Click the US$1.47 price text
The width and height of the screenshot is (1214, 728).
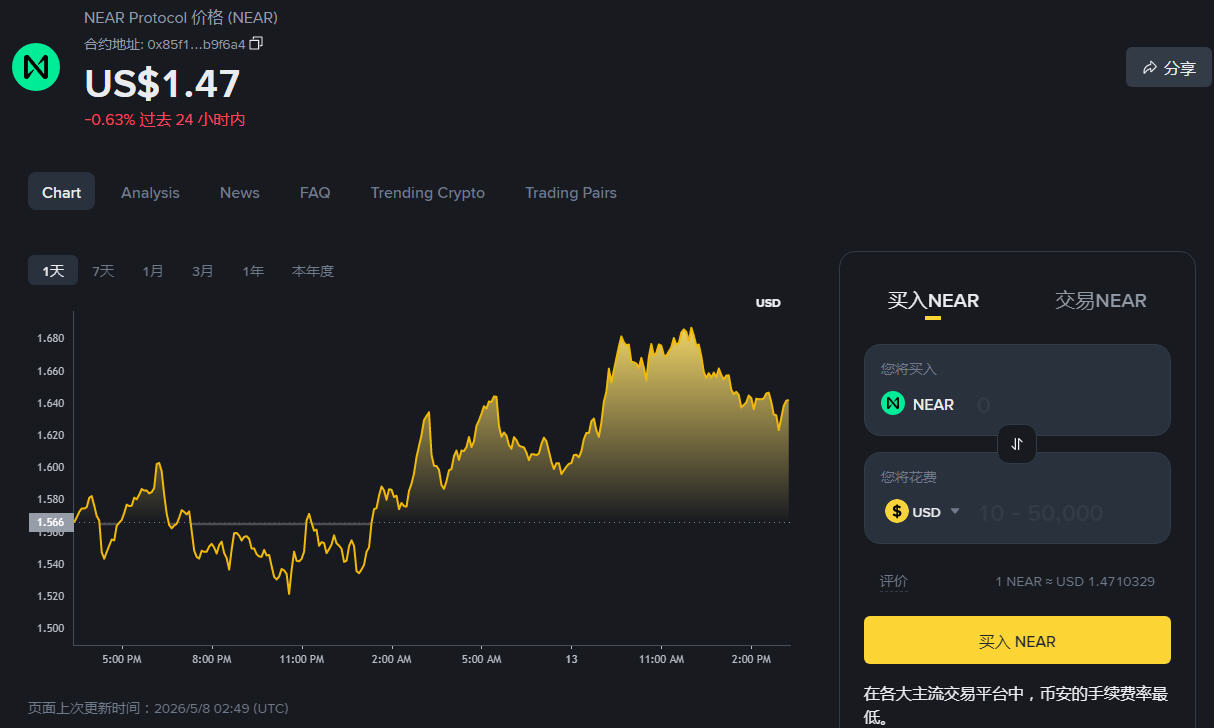pos(162,83)
